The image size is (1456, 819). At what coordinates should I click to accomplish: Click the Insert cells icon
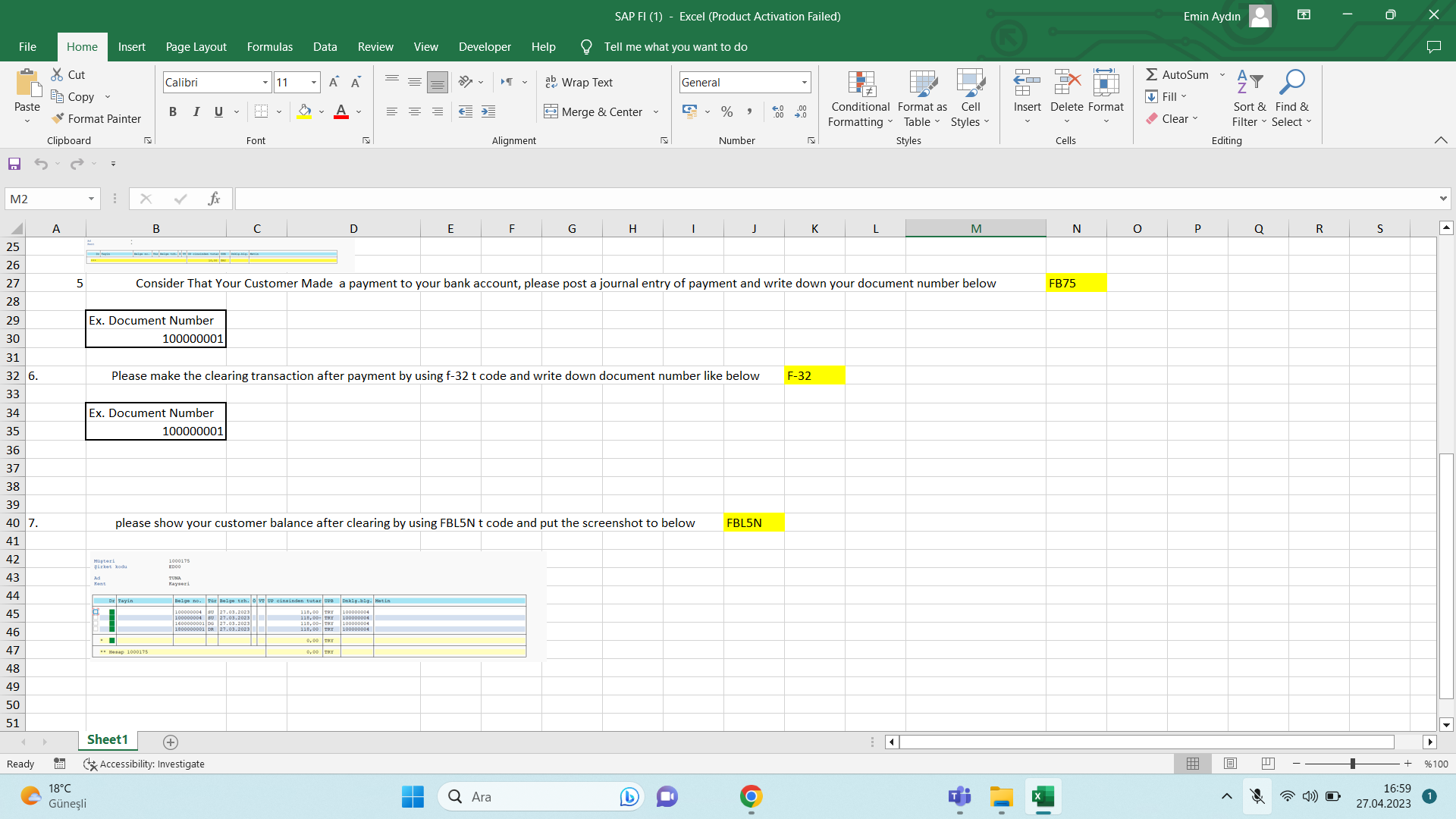1027,83
